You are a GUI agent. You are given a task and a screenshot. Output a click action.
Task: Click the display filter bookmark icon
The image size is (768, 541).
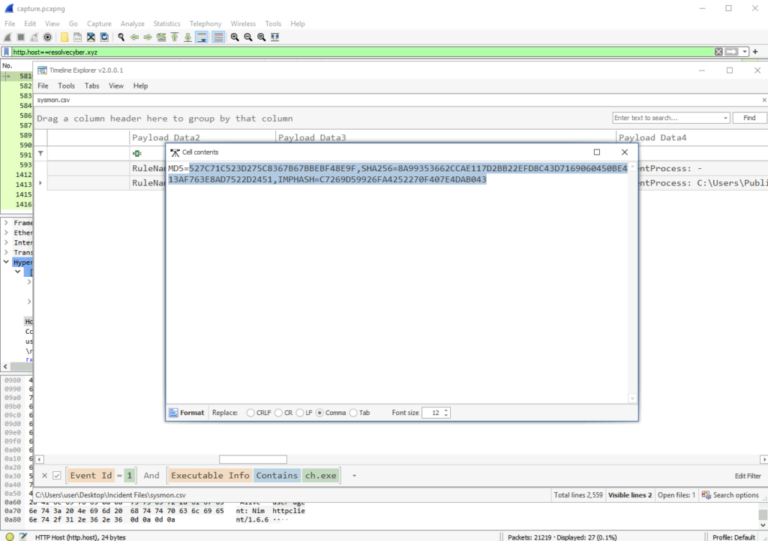[x=6, y=51]
